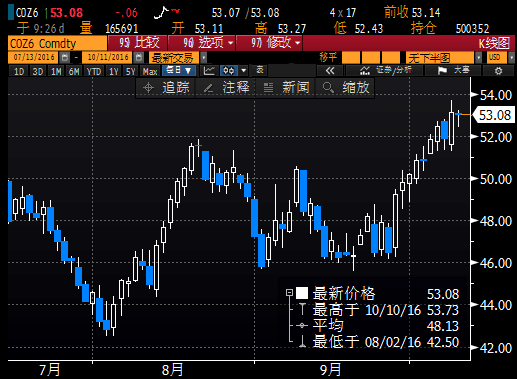Open the table view (表) icon

pos(260,70)
